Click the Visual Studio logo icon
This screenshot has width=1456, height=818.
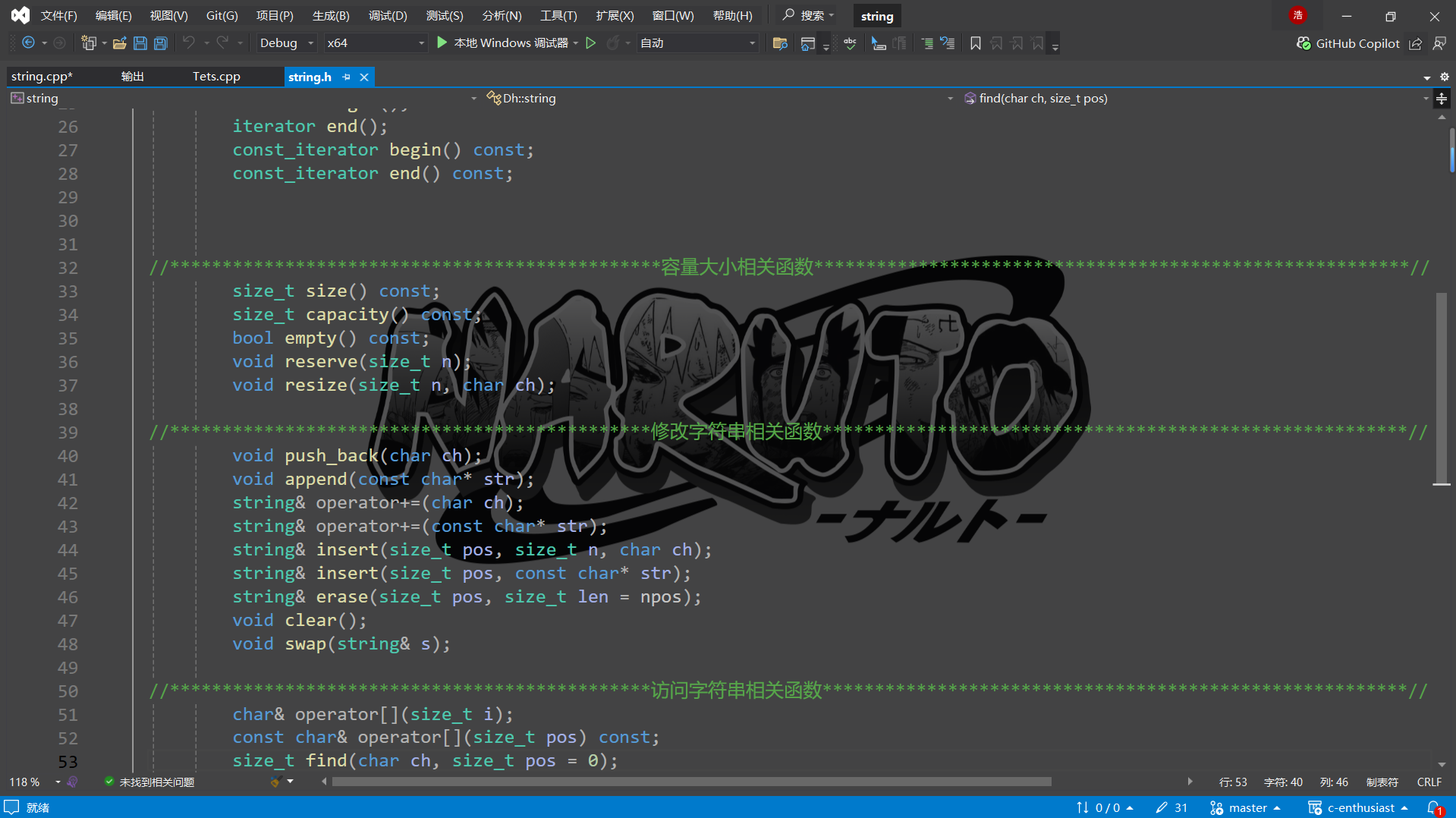tap(20, 15)
